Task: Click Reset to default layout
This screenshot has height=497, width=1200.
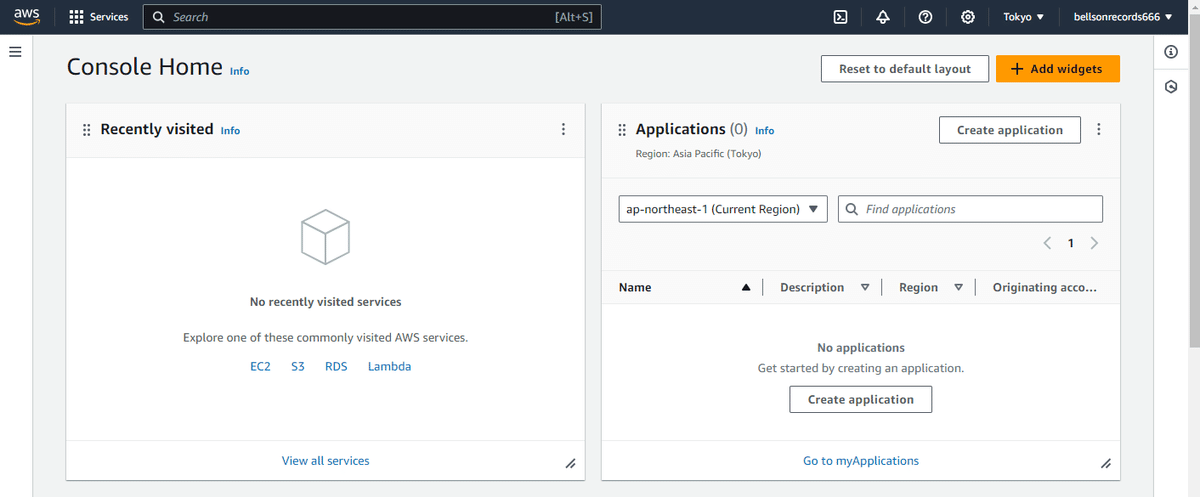Action: point(905,69)
